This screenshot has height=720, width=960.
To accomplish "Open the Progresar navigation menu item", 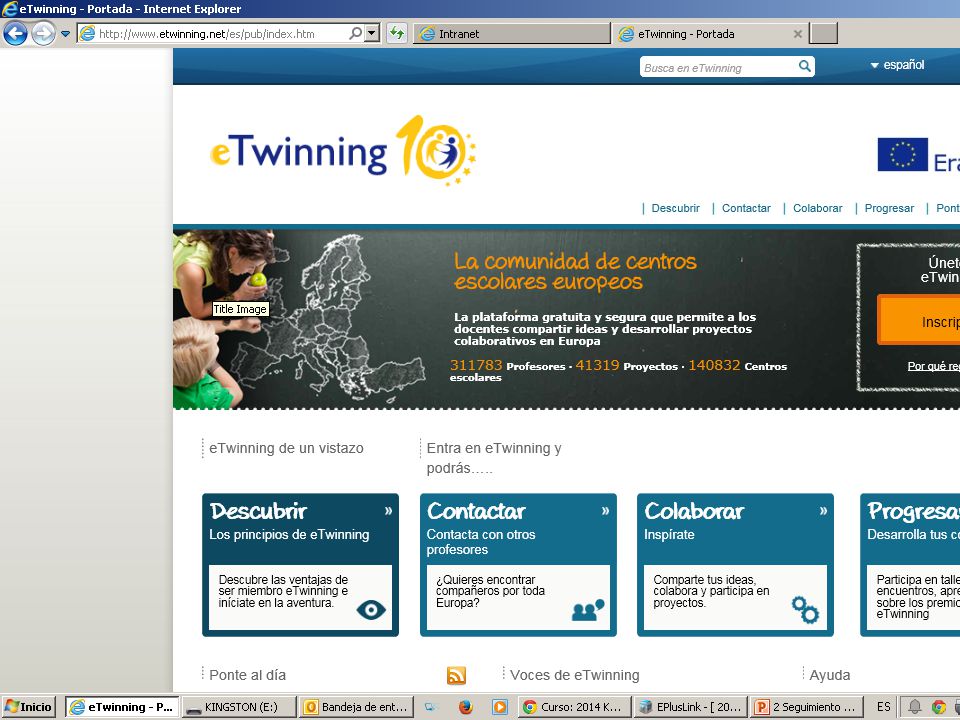I will click(x=889, y=208).
